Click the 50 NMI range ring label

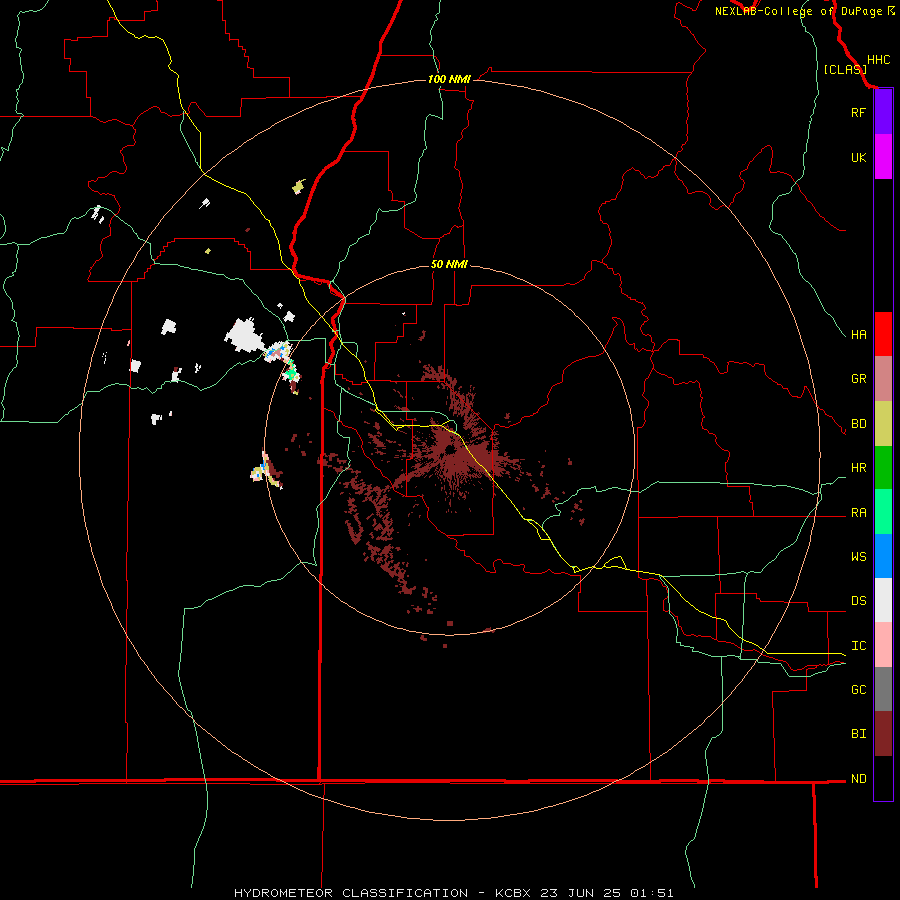pyautogui.click(x=449, y=265)
